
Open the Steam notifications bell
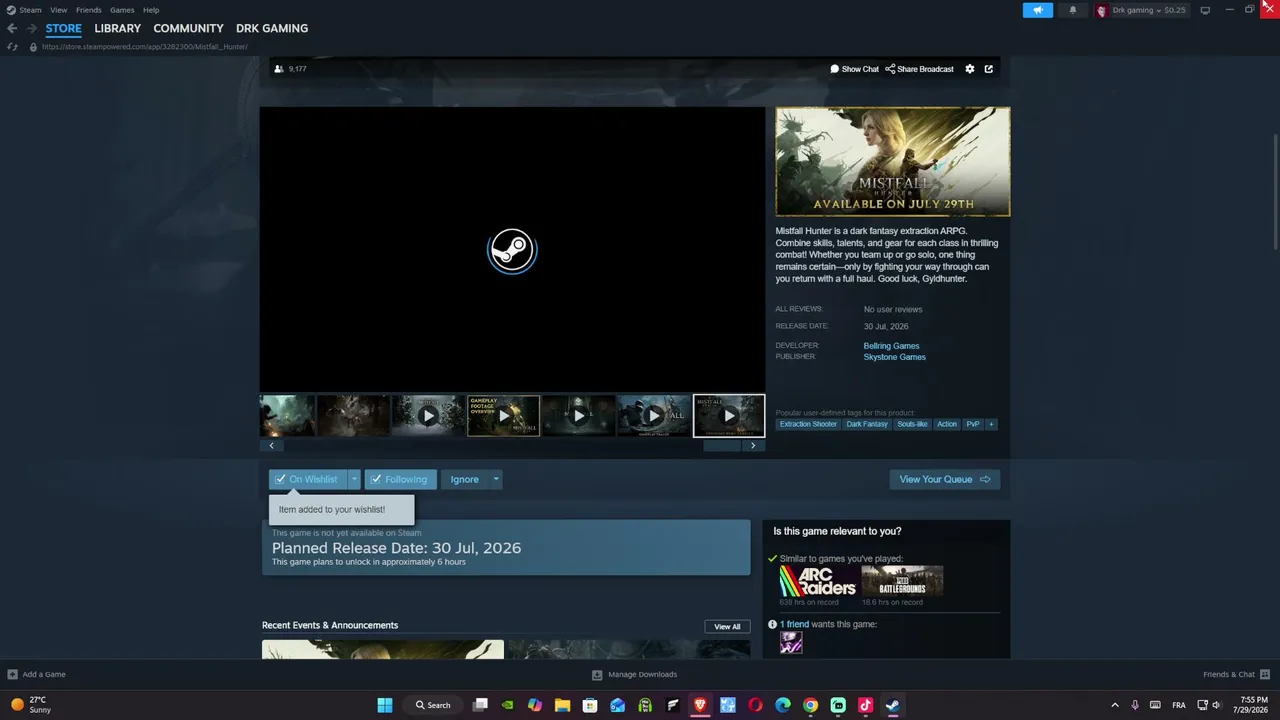tap(1073, 10)
